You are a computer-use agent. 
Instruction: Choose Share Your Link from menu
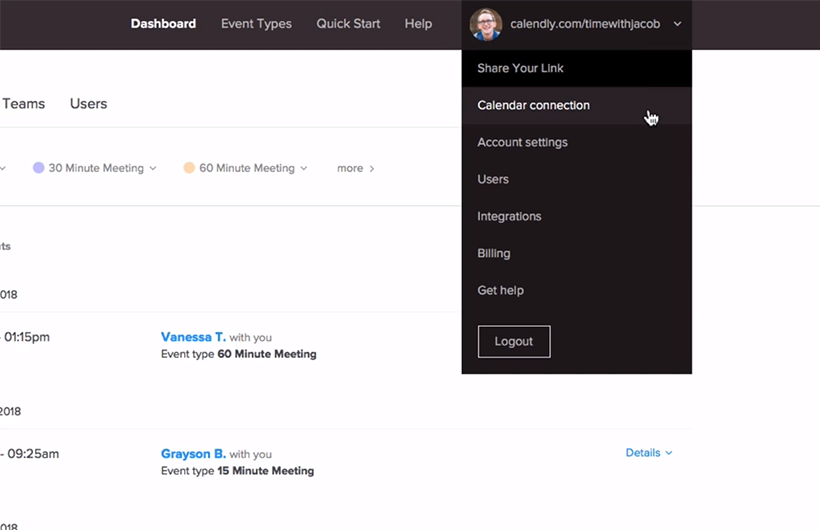pos(576,68)
